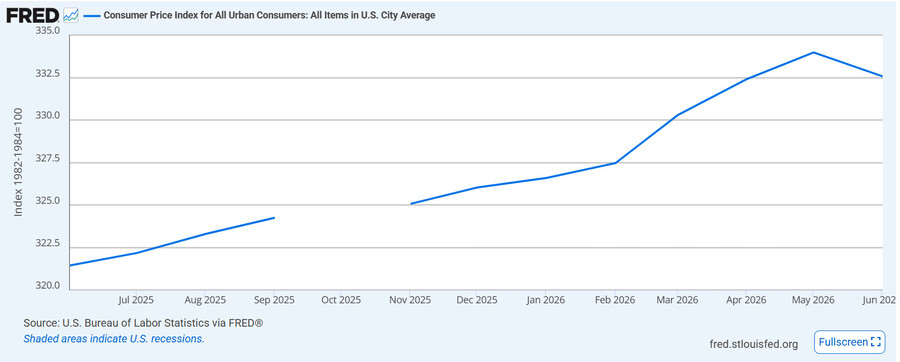Click the 325.0 y-axis label
The width and height of the screenshot is (900, 362).
pyautogui.click(x=48, y=201)
